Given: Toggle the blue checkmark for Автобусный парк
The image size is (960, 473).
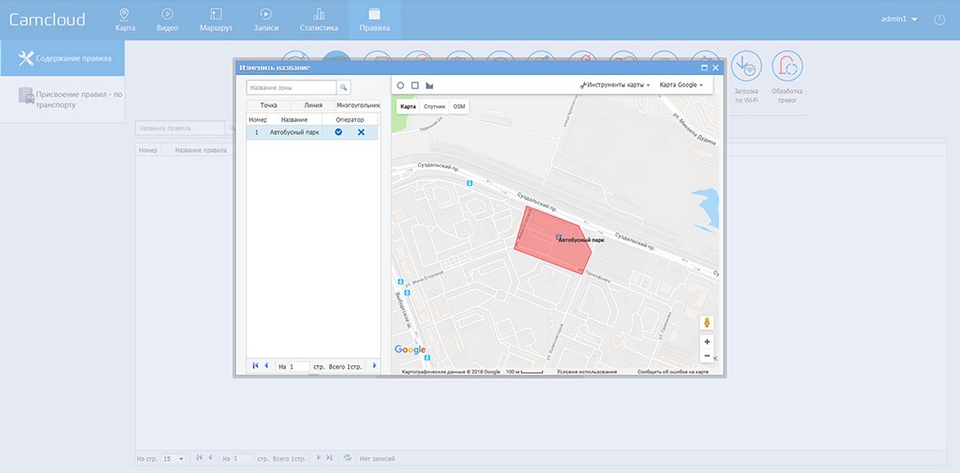Looking at the screenshot, I should (338, 132).
